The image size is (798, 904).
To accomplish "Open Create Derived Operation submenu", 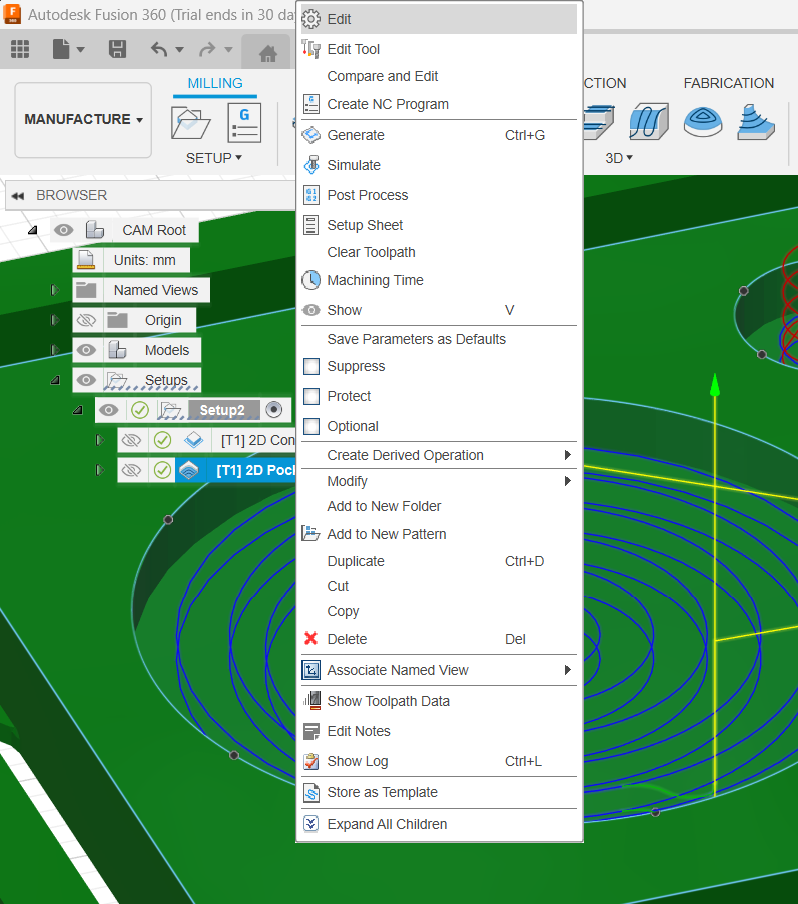I will click(x=439, y=455).
